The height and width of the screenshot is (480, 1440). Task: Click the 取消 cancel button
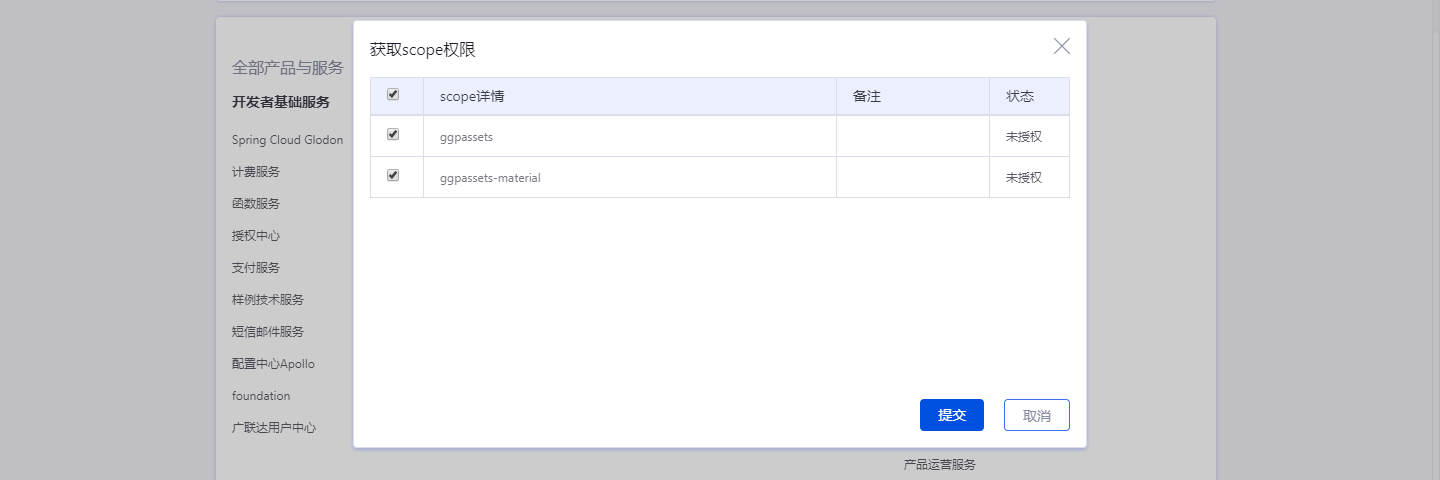(x=1036, y=415)
